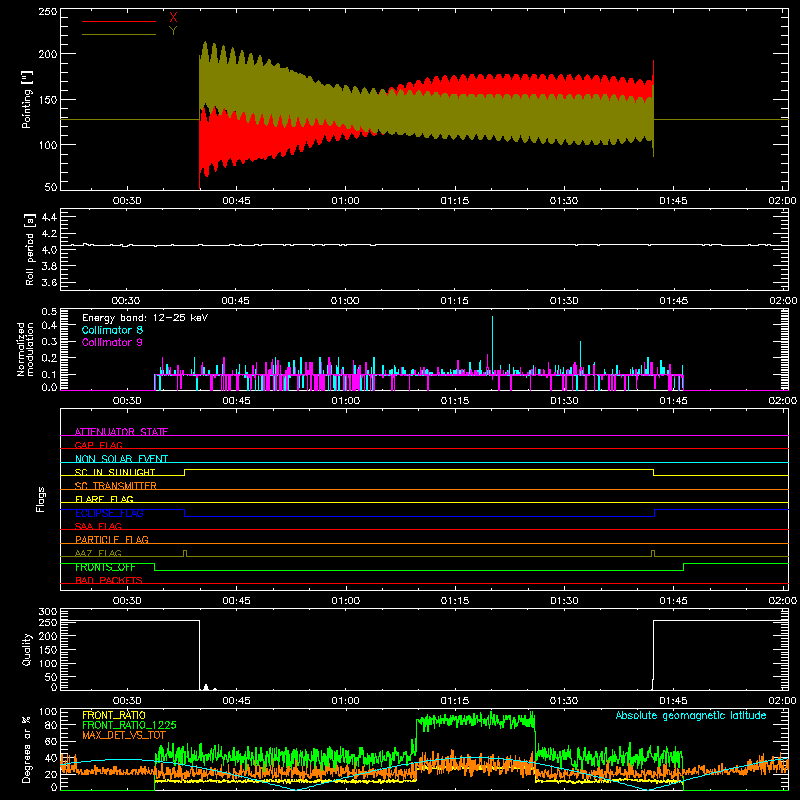
Task: Click the red legend line for X
Action: 119,21
